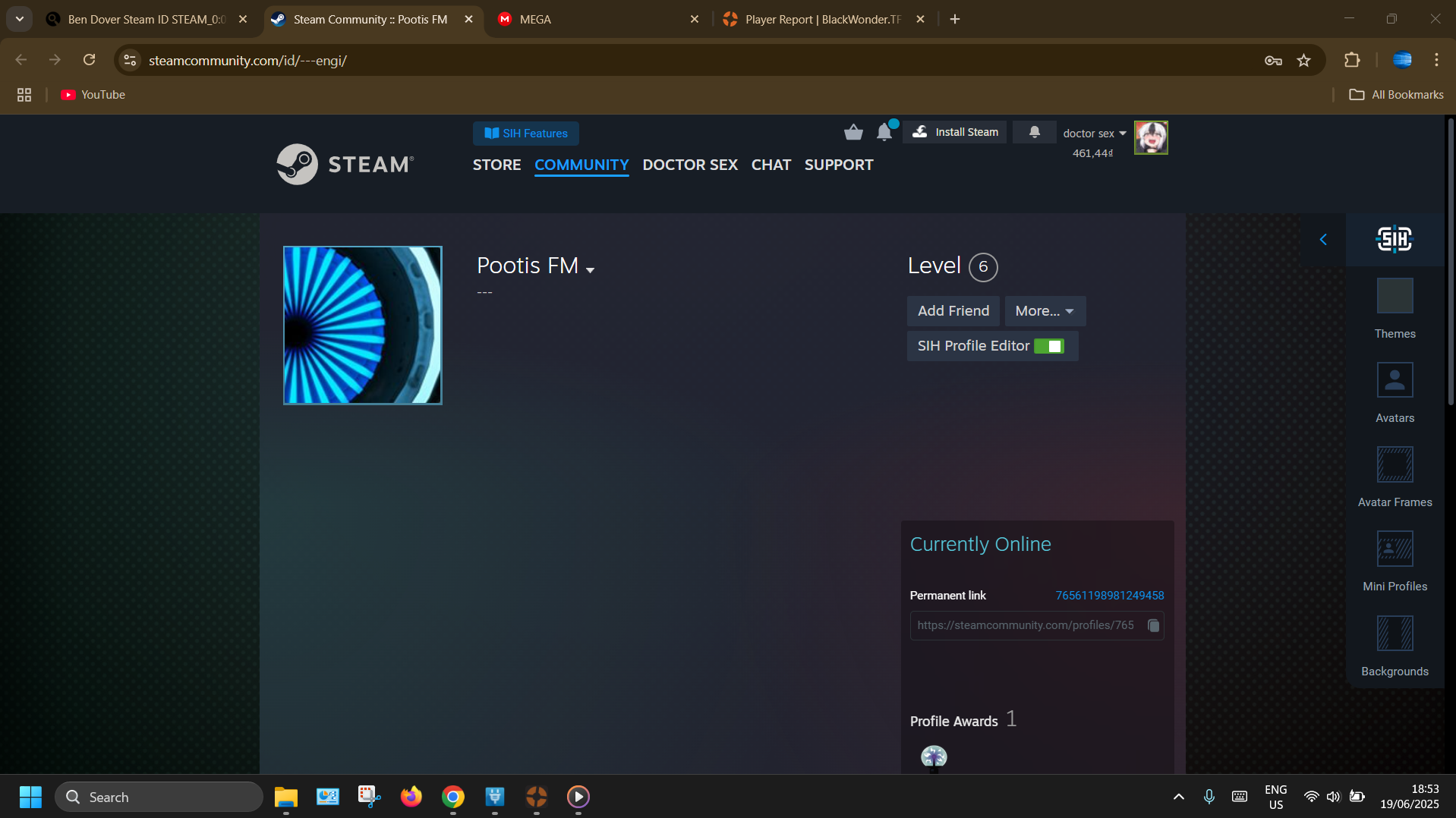1456x818 pixels.
Task: Open the DOCTOR SEX menu
Action: coord(690,165)
